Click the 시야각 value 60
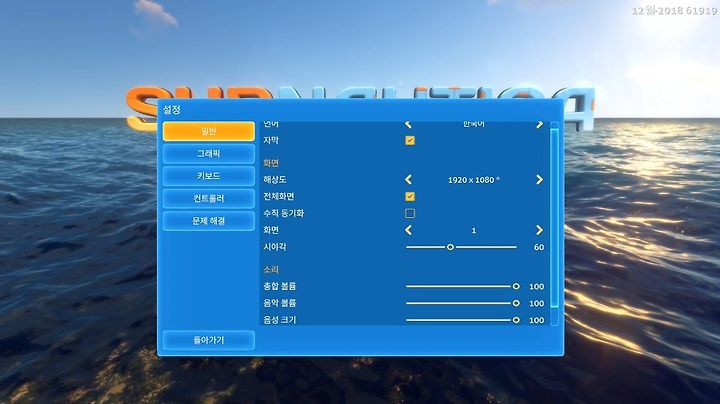This screenshot has width=720, height=404. pyautogui.click(x=539, y=247)
